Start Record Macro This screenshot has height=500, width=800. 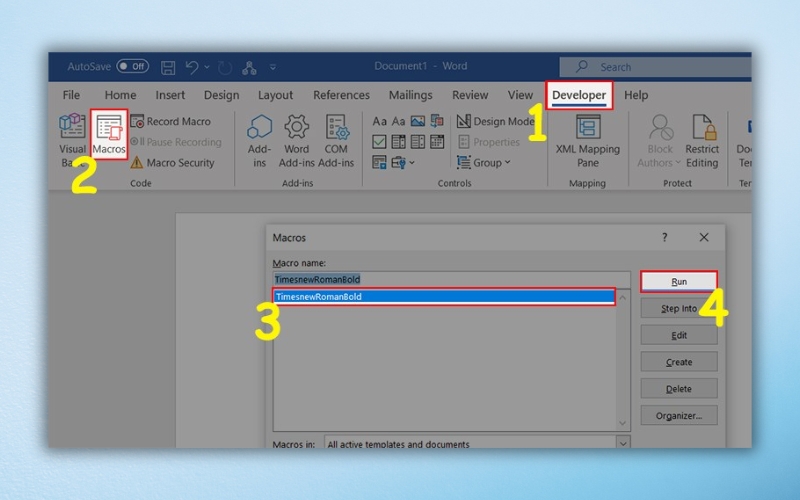point(170,121)
